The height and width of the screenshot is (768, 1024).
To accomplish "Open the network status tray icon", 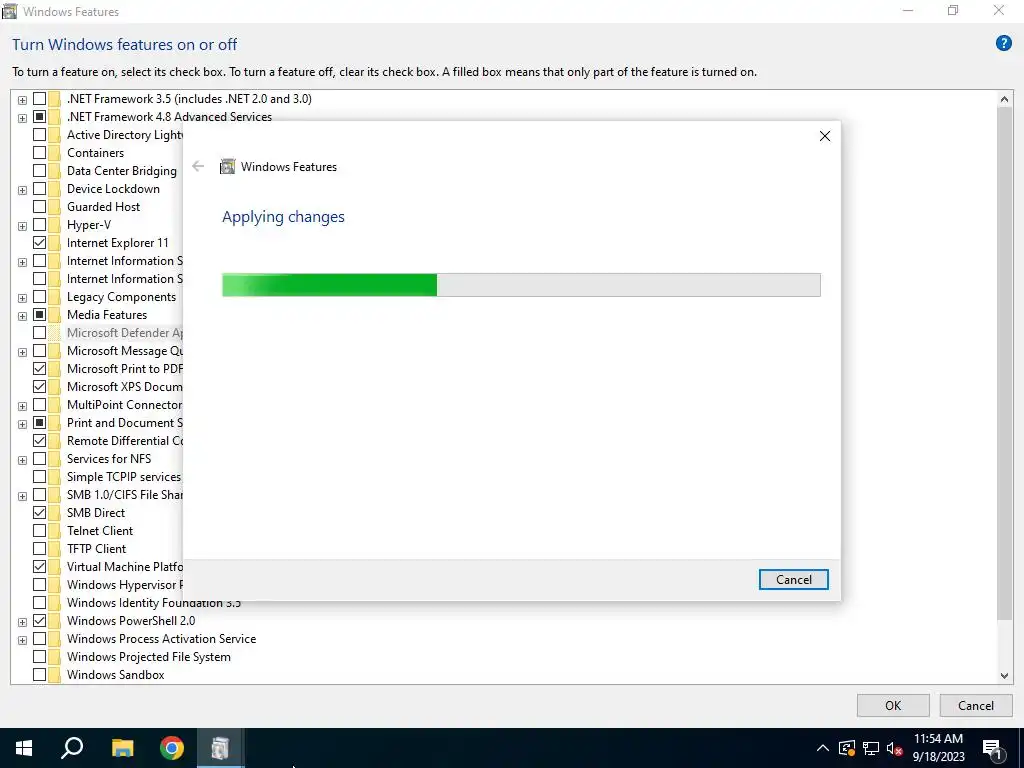I will [x=871, y=748].
